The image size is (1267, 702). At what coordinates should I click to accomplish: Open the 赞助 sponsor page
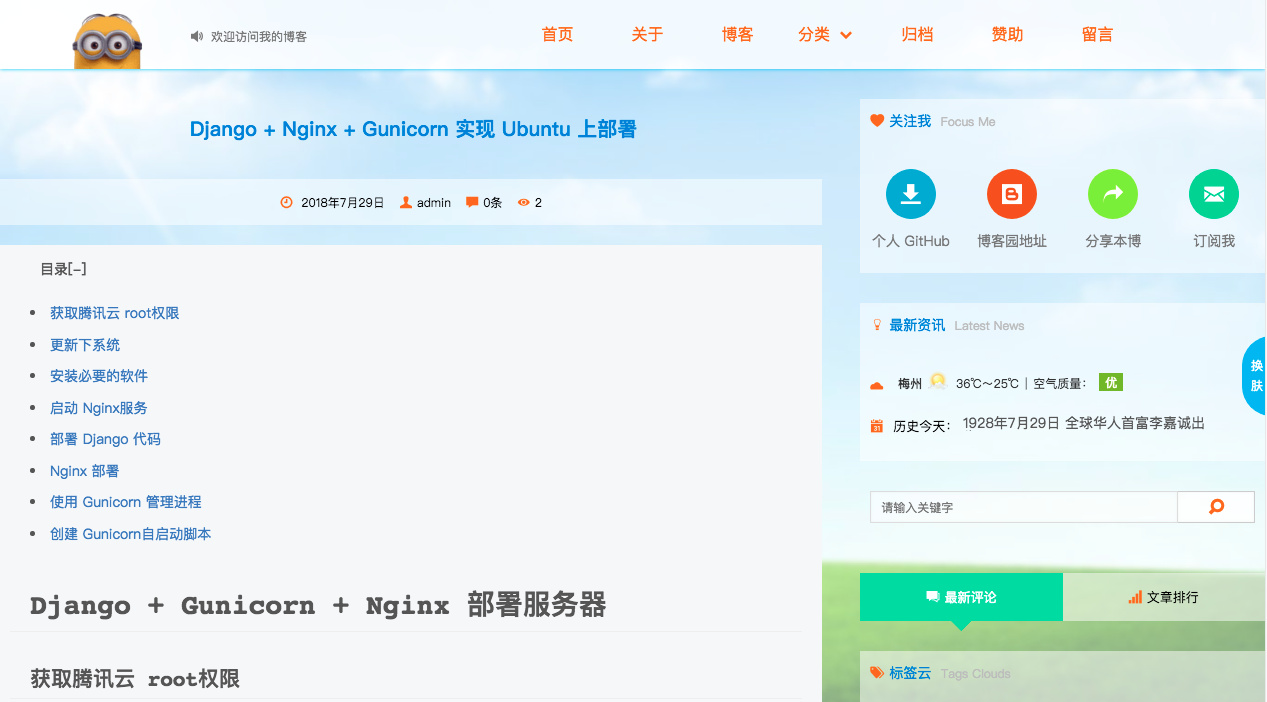click(1008, 35)
